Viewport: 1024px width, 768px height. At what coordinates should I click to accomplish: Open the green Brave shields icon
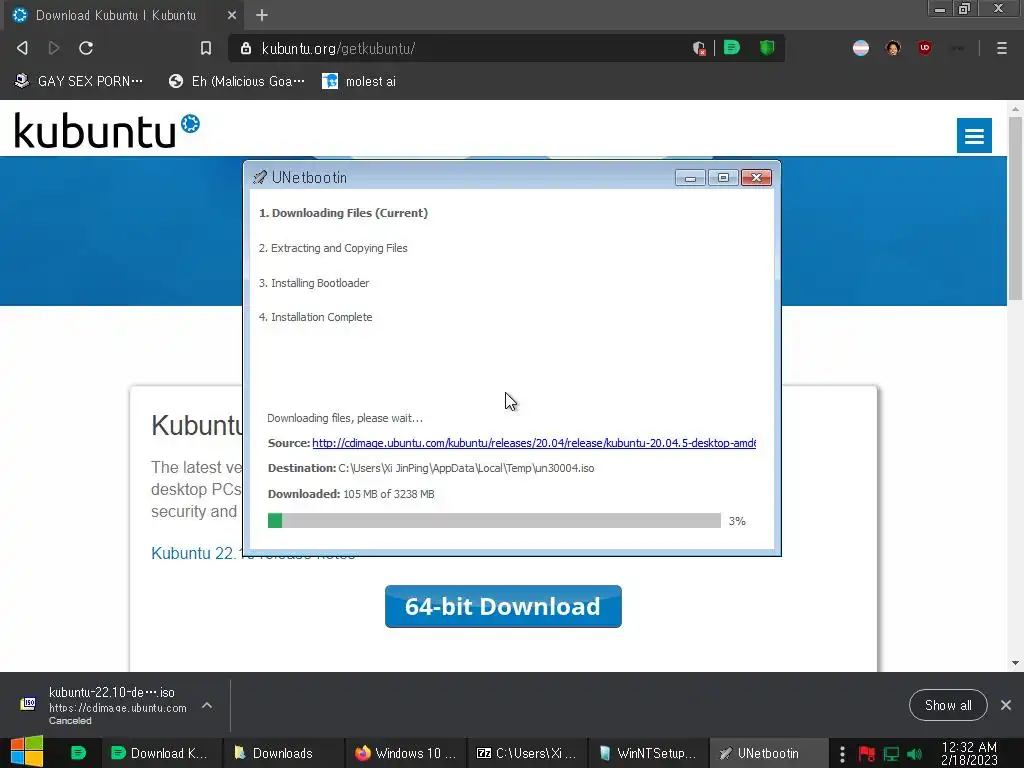(x=767, y=48)
